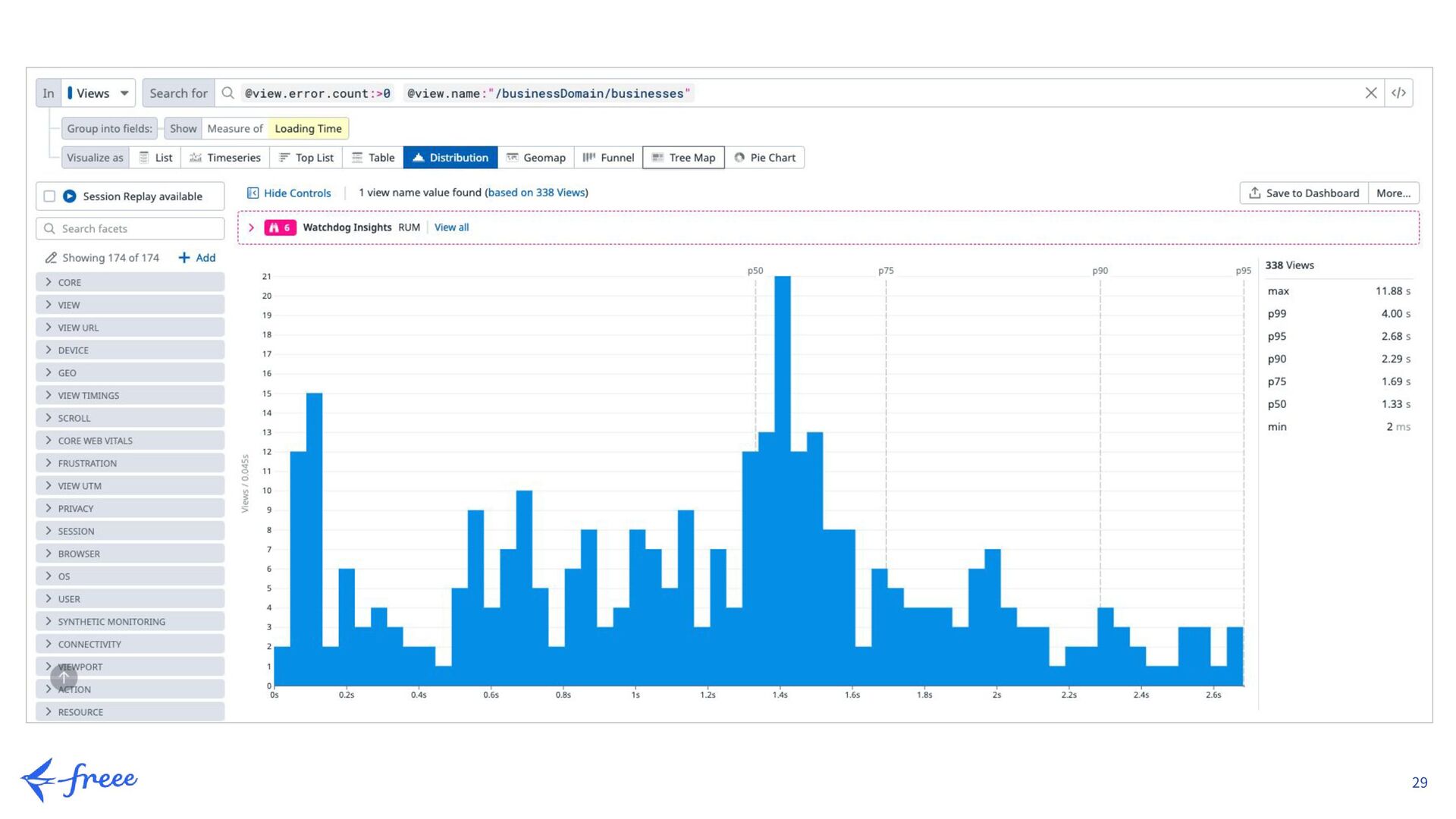Click the plus Add facet icon

coord(184,258)
